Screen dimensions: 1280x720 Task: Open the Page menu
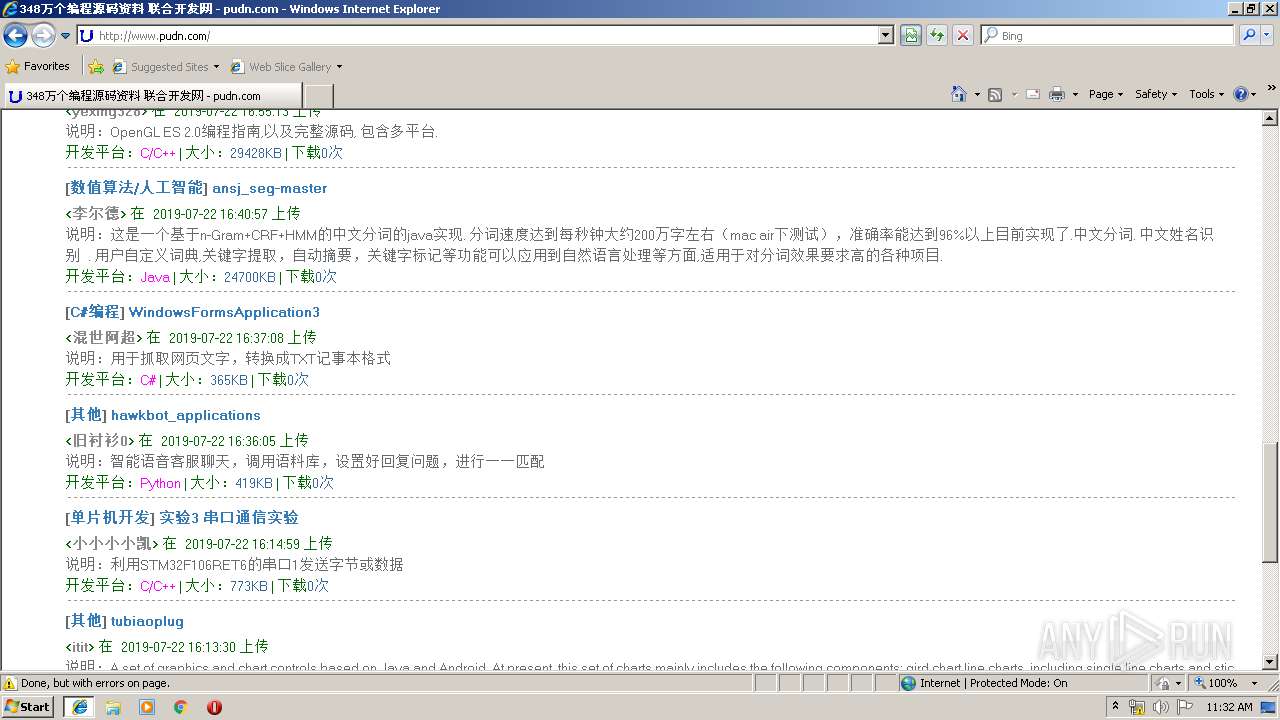[x=1106, y=94]
